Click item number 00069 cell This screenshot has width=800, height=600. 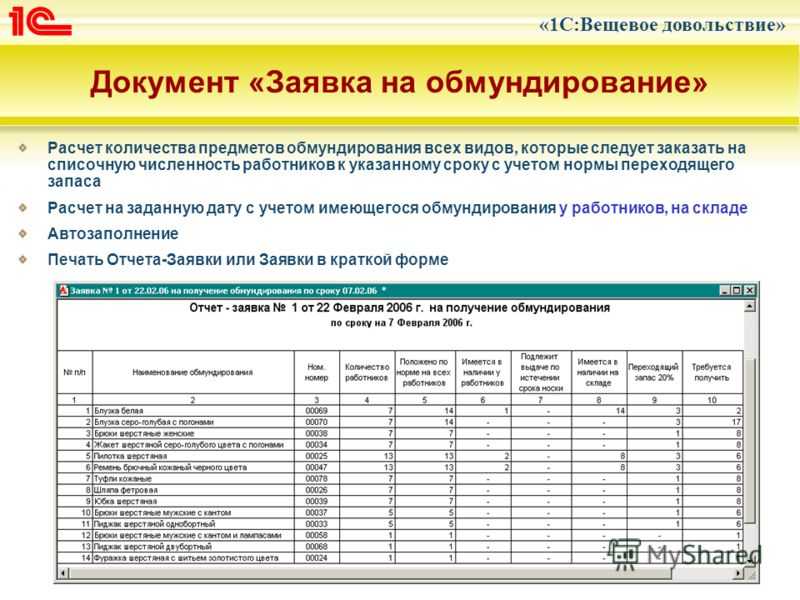(x=316, y=411)
